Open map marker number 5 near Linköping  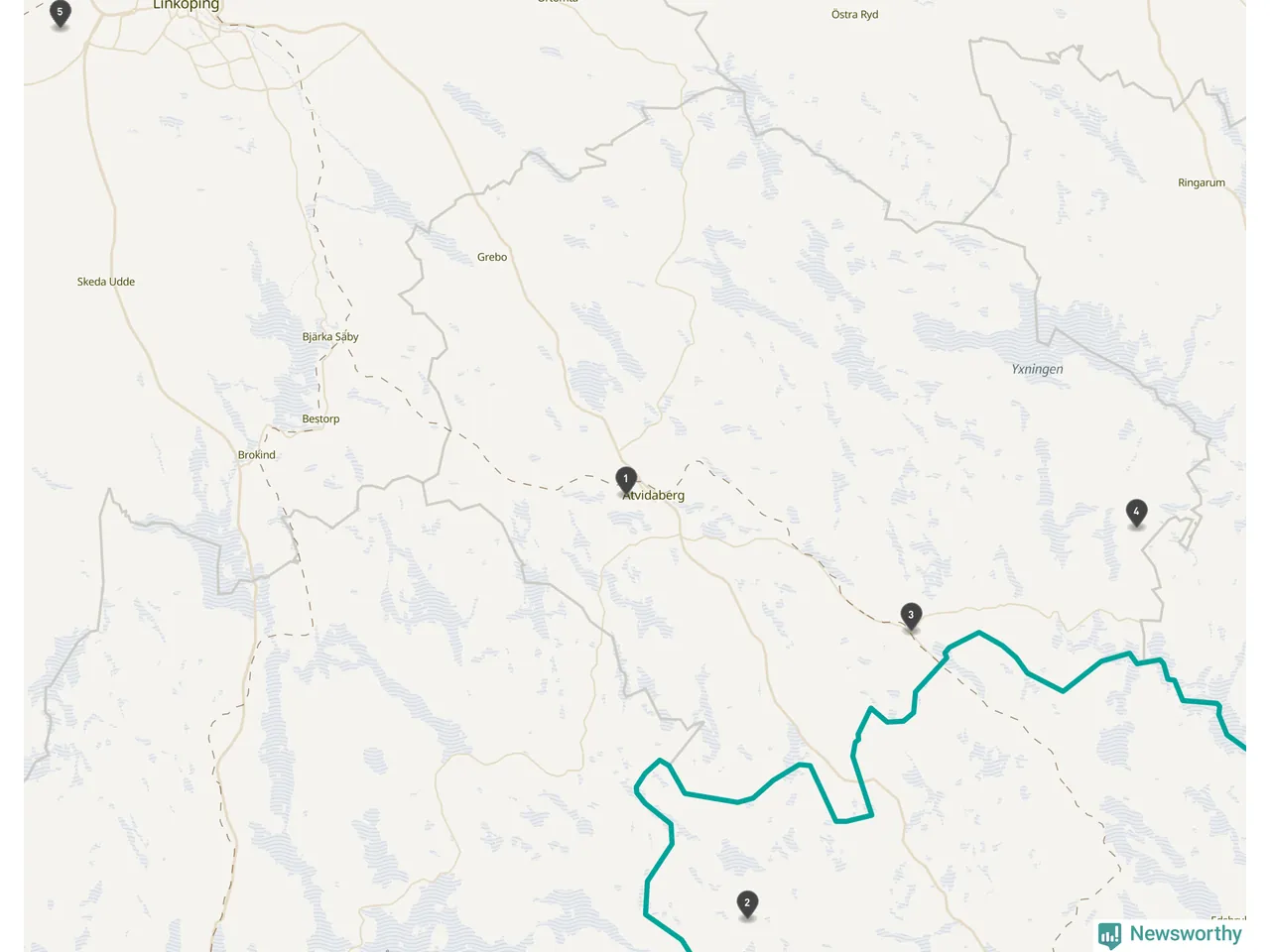point(60,15)
